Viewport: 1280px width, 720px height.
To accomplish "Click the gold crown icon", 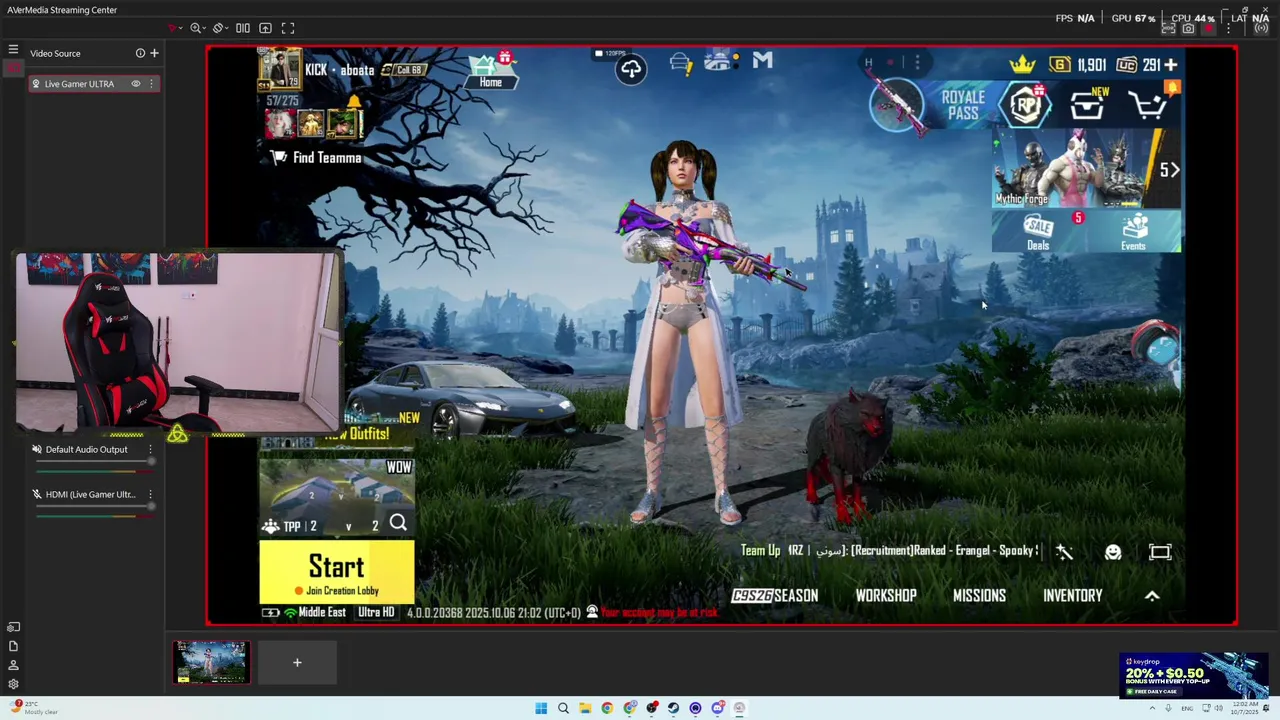I will (x=1022, y=65).
